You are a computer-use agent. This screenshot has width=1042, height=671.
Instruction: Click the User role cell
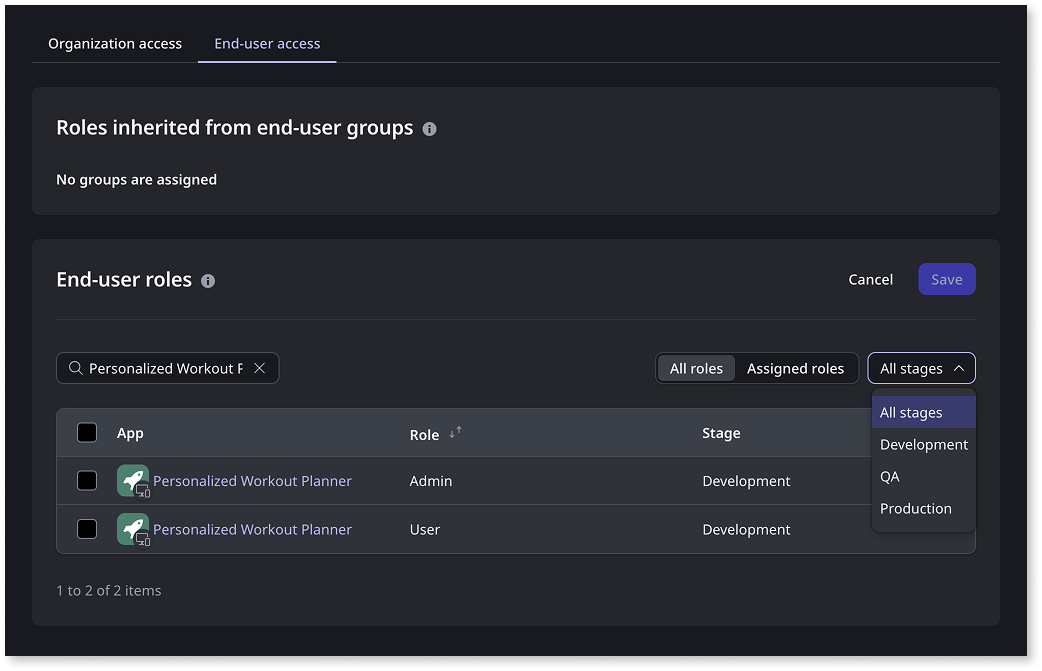point(425,529)
